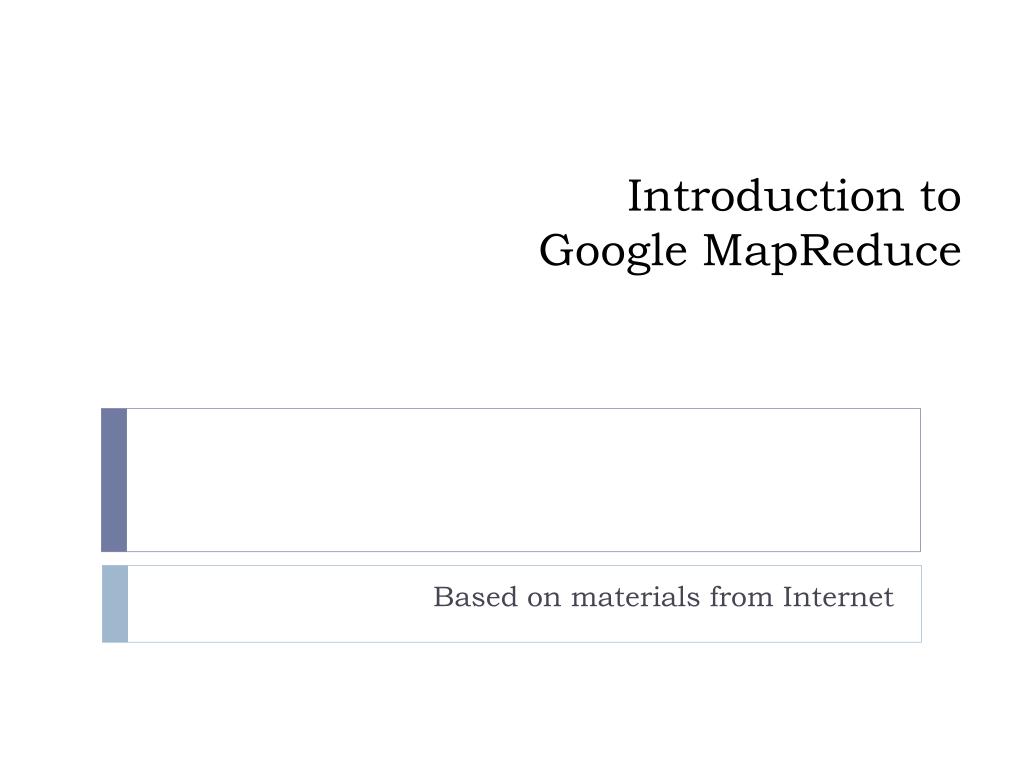
Task: Click the word "MapReduce" in the title
Action: [x=832, y=251]
